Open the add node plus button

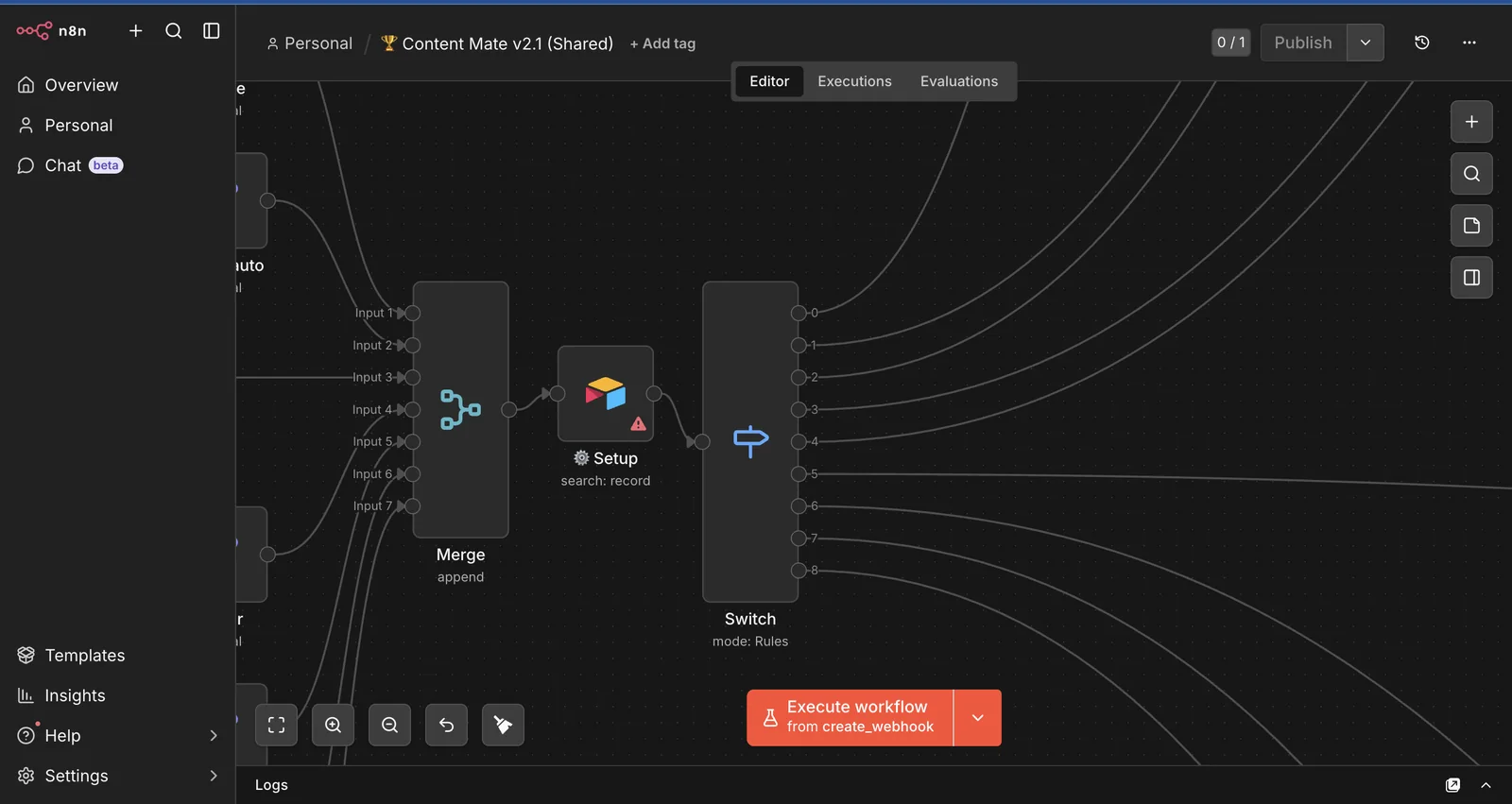1471,122
